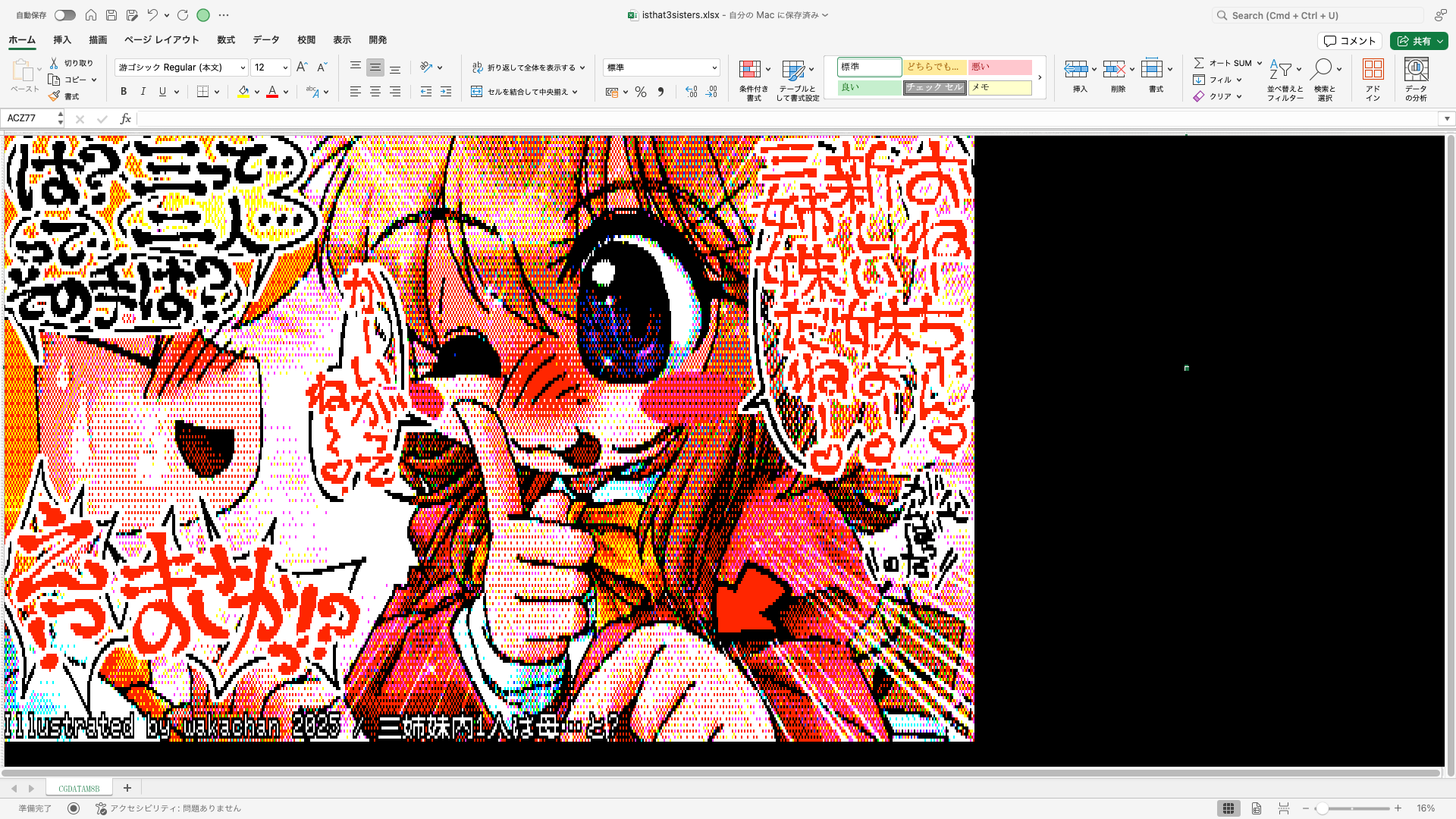
Task: Open the 挿入 ribbon tab
Action: (62, 40)
